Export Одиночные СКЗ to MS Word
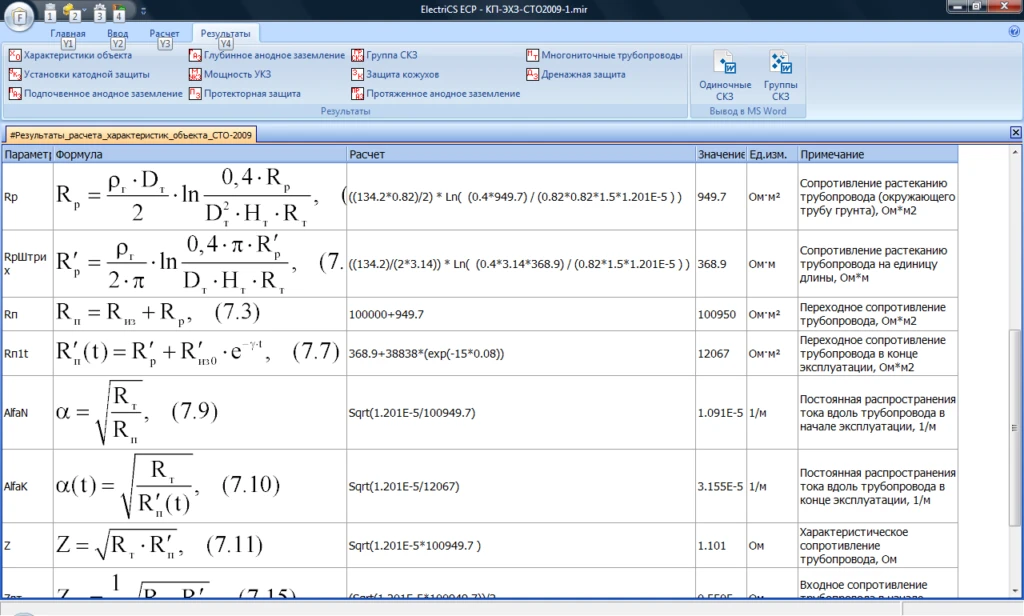The height and width of the screenshot is (616, 1024). click(x=724, y=75)
